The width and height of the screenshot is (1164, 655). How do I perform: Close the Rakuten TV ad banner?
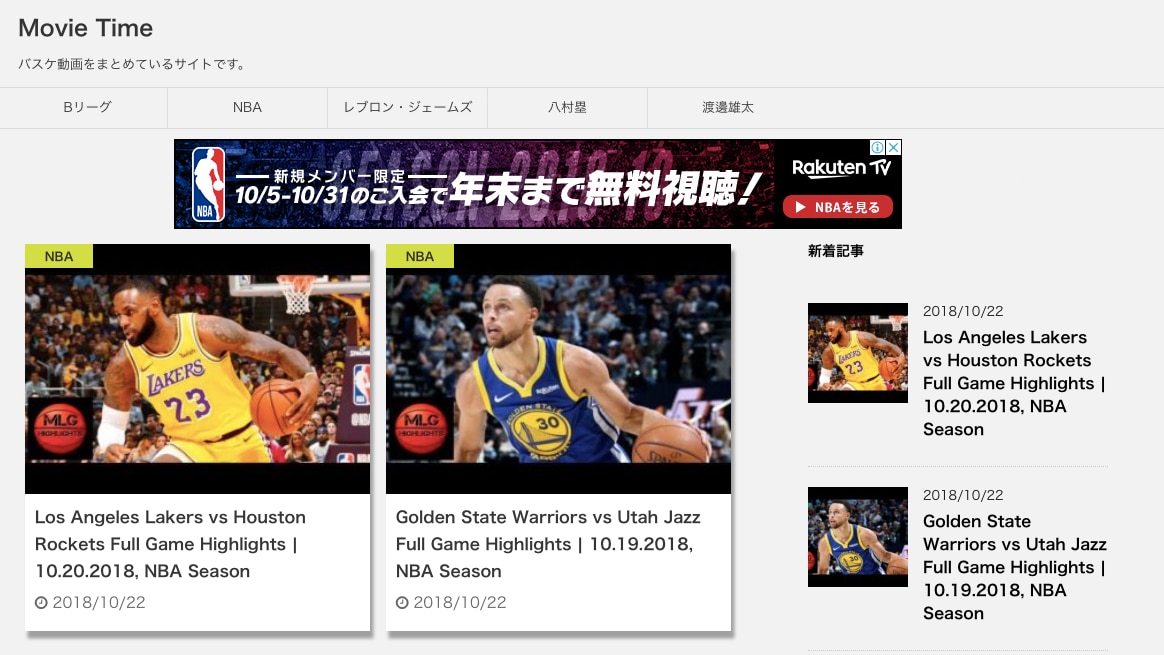click(894, 147)
